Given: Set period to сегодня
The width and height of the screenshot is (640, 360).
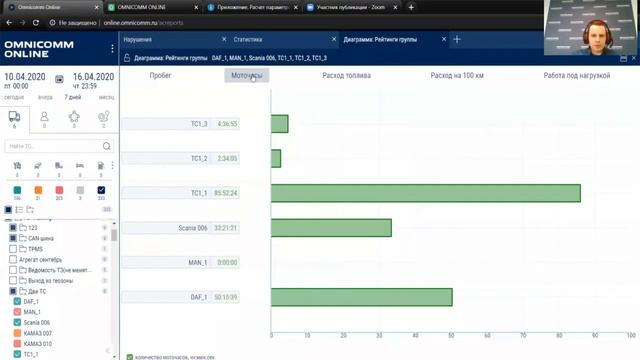Looking at the screenshot, I should 14,97.
